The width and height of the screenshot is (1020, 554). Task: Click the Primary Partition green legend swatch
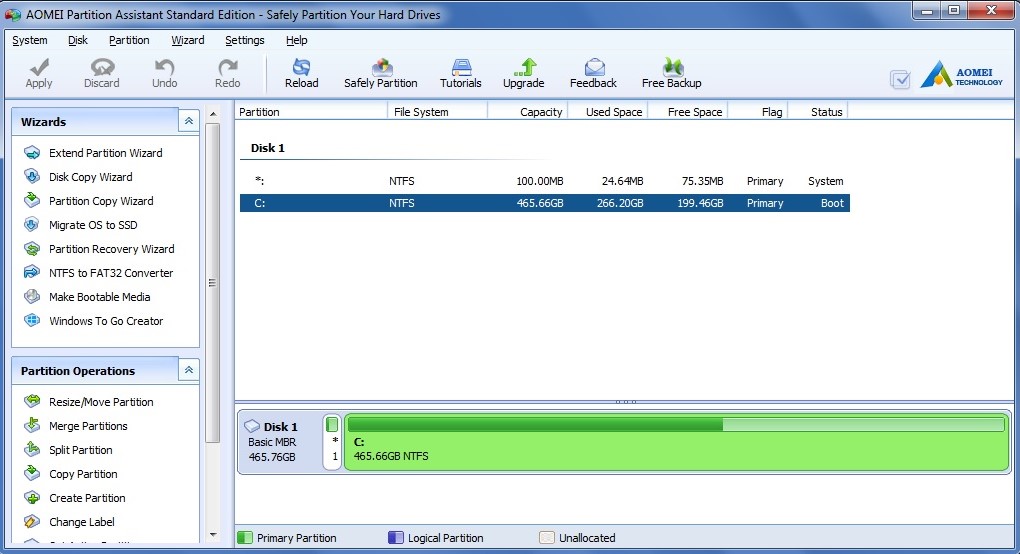pos(245,538)
